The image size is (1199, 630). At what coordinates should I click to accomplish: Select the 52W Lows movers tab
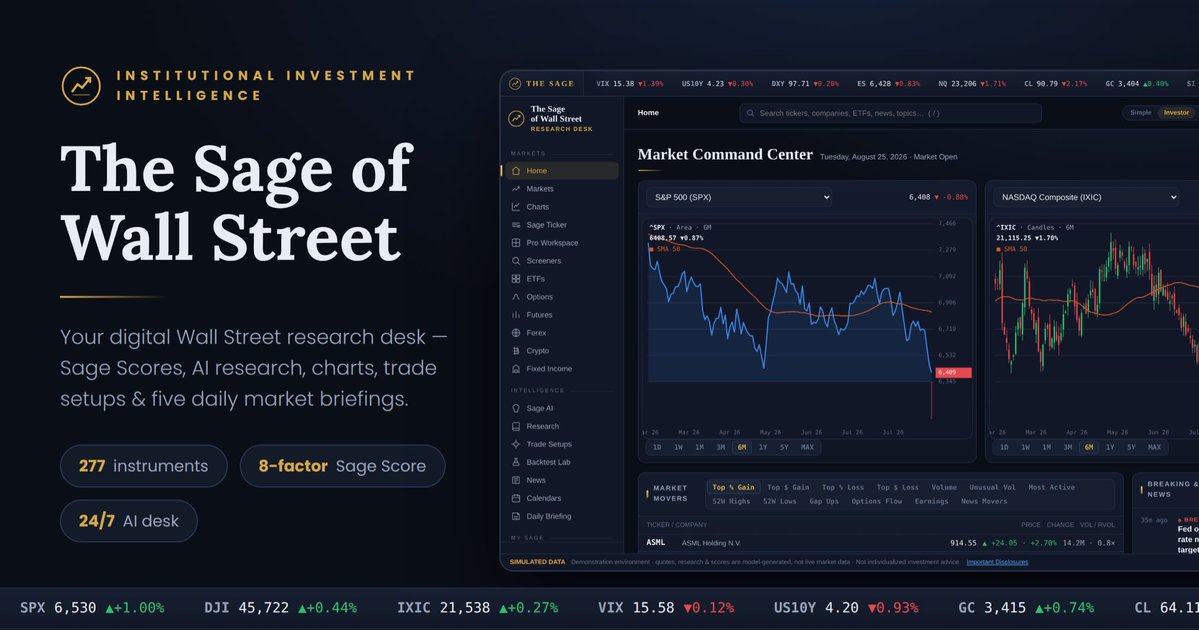[780, 502]
